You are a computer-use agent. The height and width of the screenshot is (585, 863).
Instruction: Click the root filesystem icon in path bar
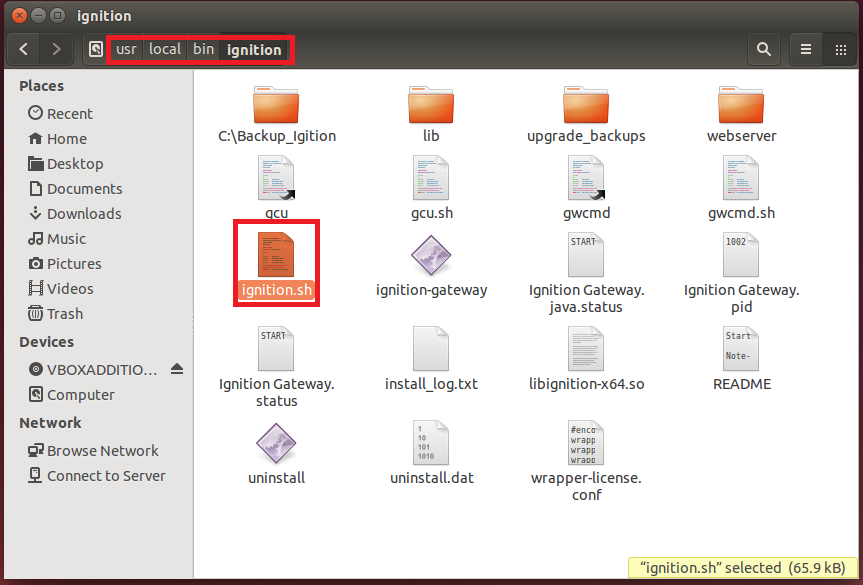click(x=96, y=50)
